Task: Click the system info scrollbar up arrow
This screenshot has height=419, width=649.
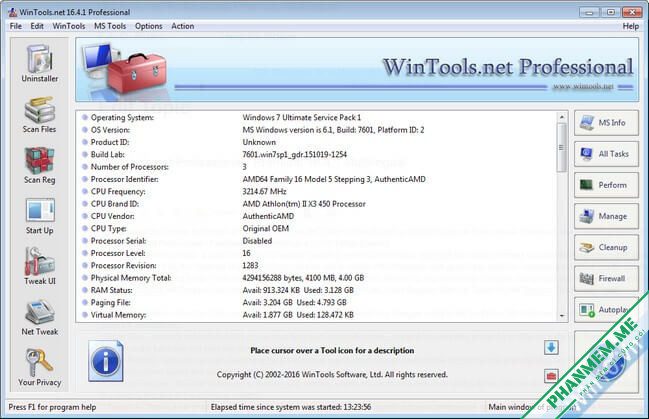Action: click(562, 118)
